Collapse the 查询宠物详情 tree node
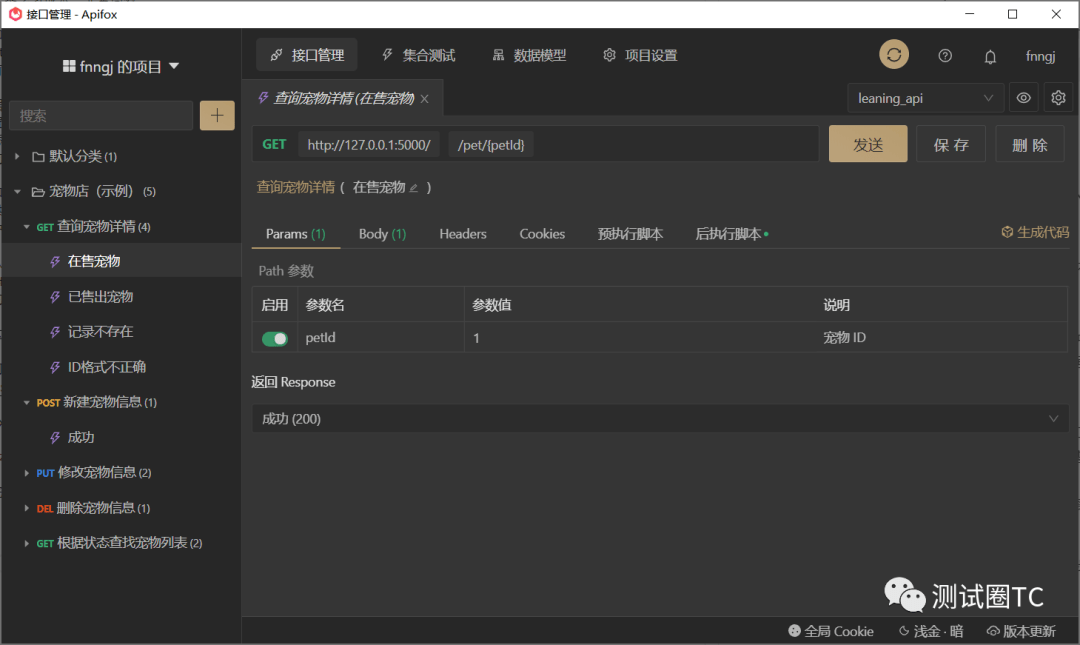The image size is (1080, 645). (x=26, y=226)
